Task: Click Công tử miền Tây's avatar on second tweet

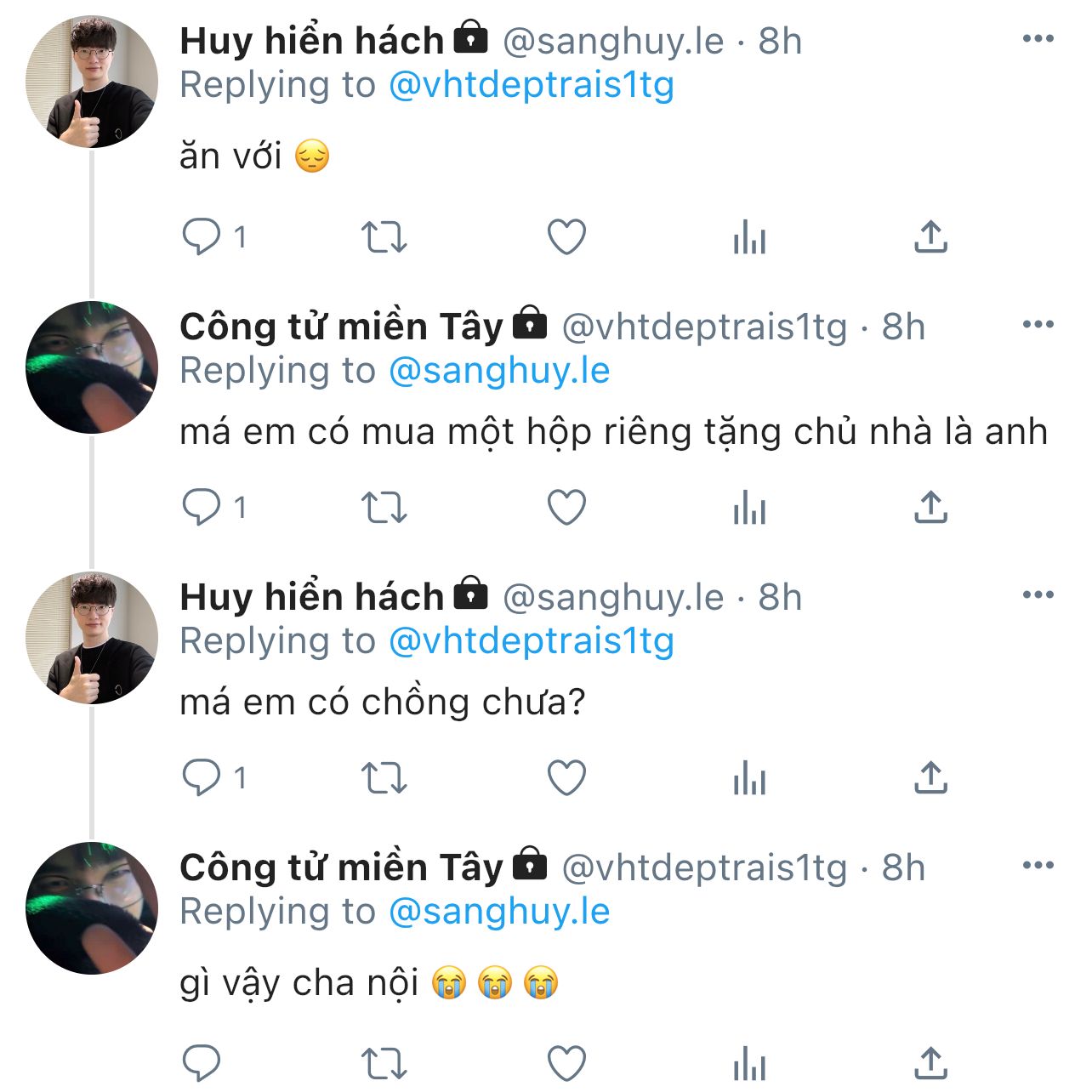Action: (92, 367)
